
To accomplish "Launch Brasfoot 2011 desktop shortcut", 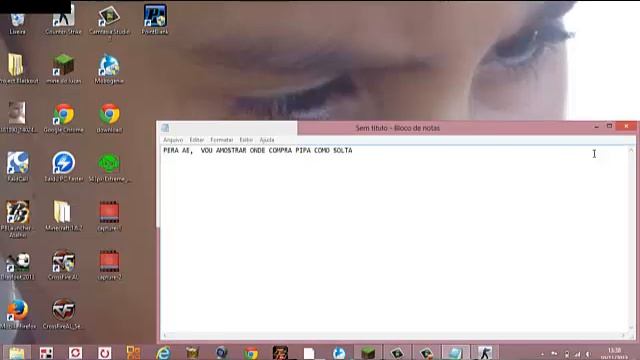I will coord(18,266).
